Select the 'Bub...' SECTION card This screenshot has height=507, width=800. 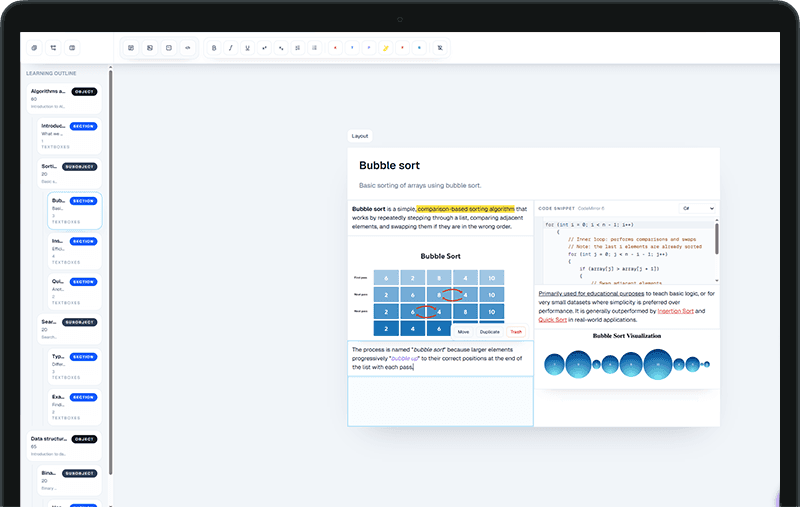[74, 211]
